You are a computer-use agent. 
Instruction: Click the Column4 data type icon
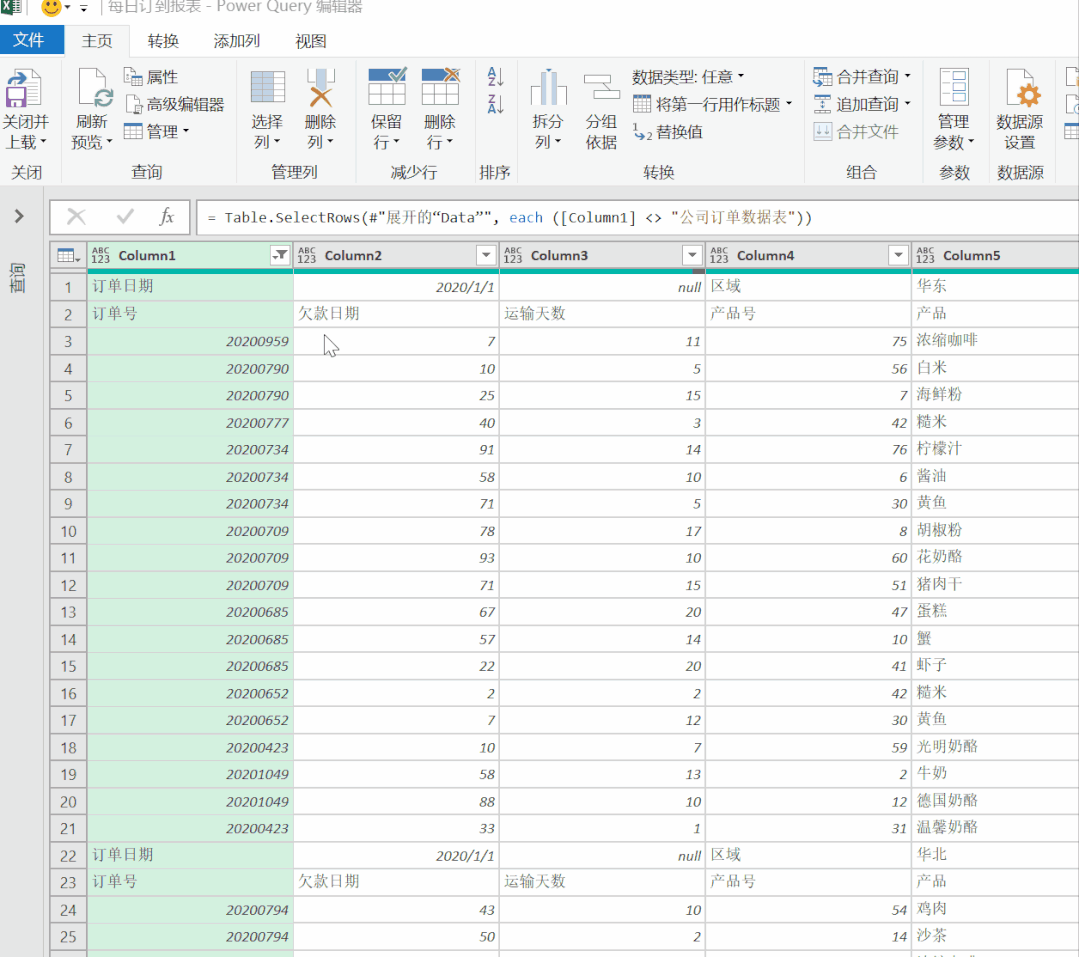pyautogui.click(x=719, y=255)
